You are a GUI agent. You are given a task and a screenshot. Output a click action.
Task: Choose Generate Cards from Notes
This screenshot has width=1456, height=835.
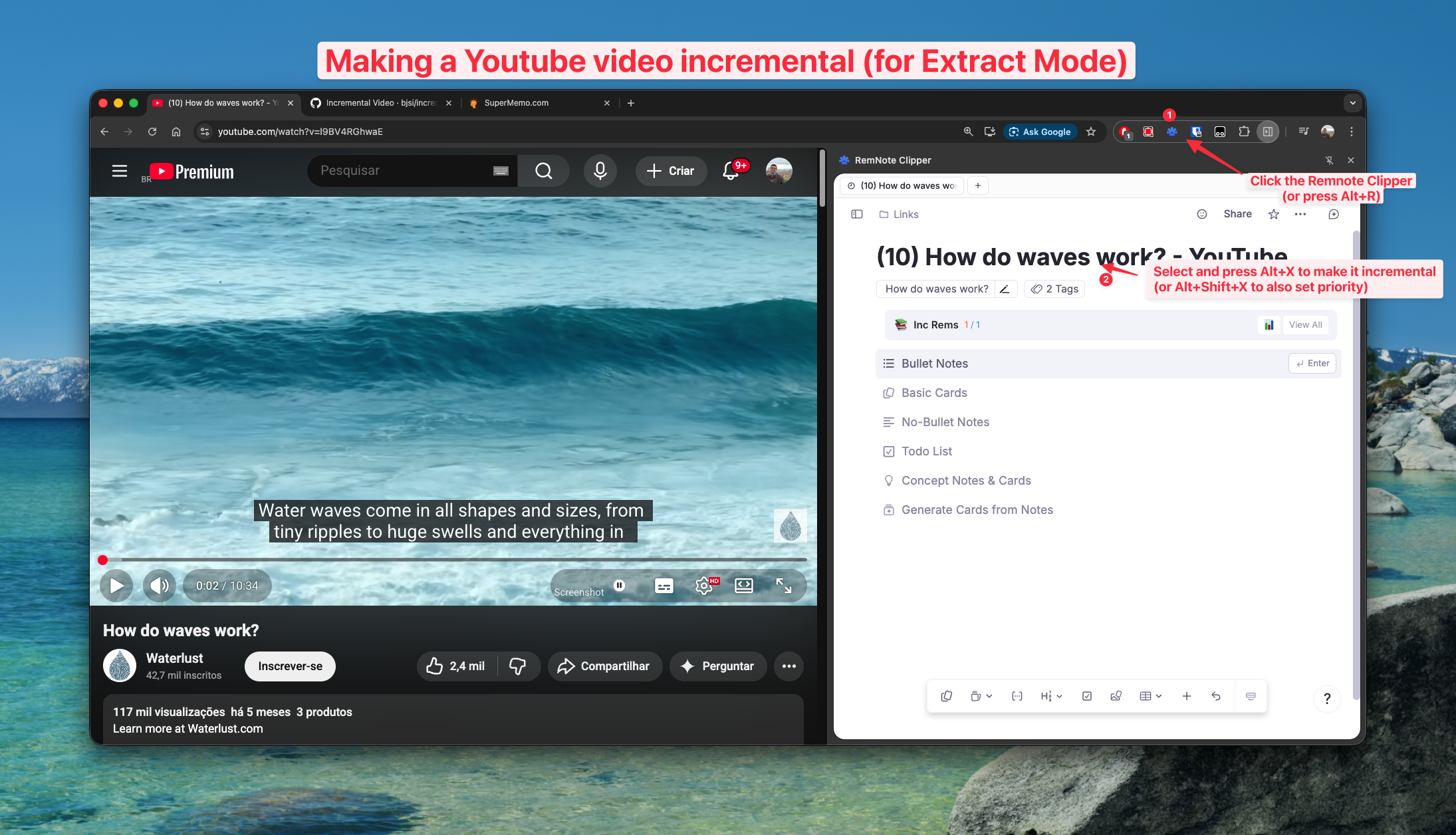point(1108,510)
